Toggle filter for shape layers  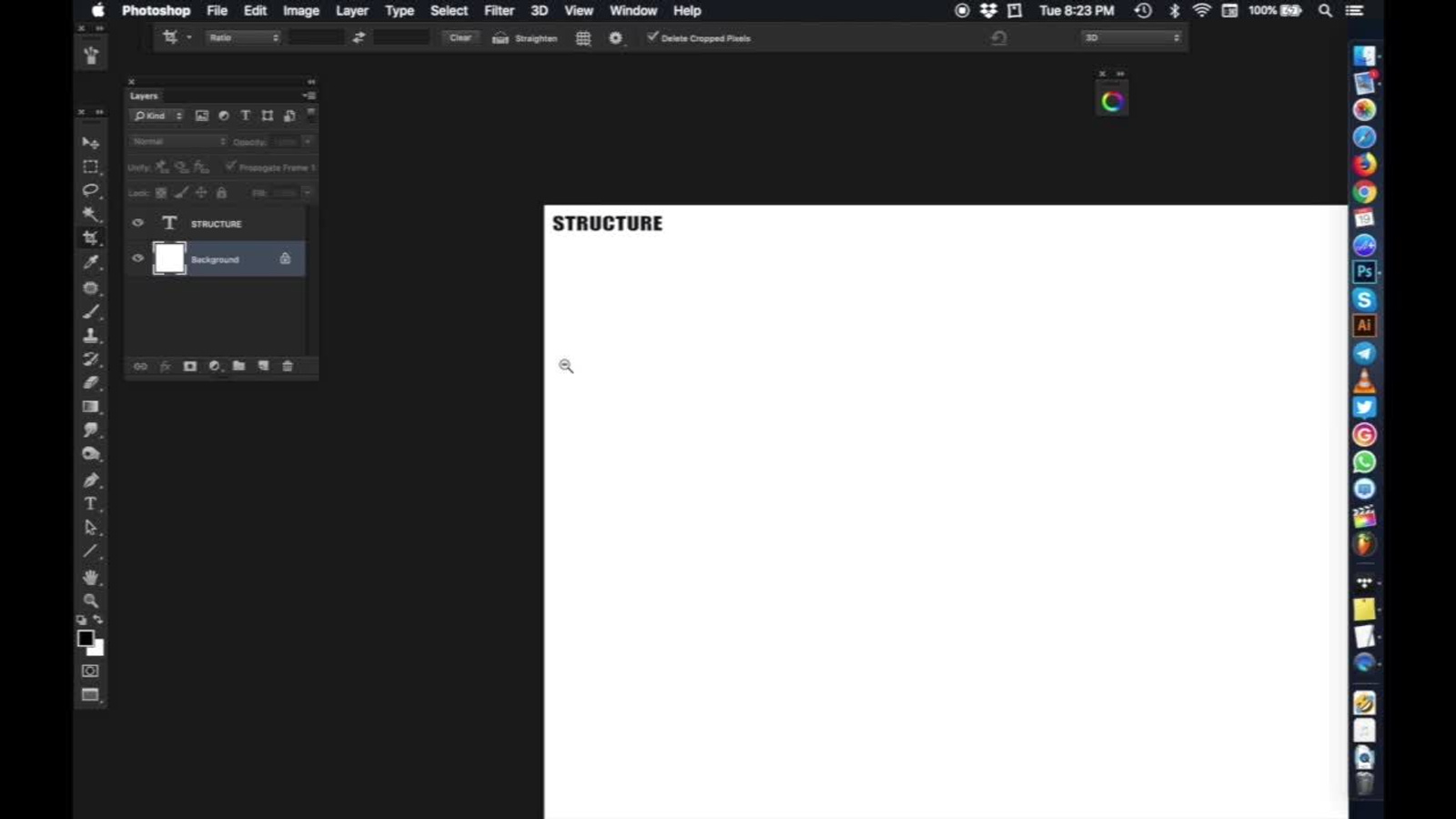268,116
